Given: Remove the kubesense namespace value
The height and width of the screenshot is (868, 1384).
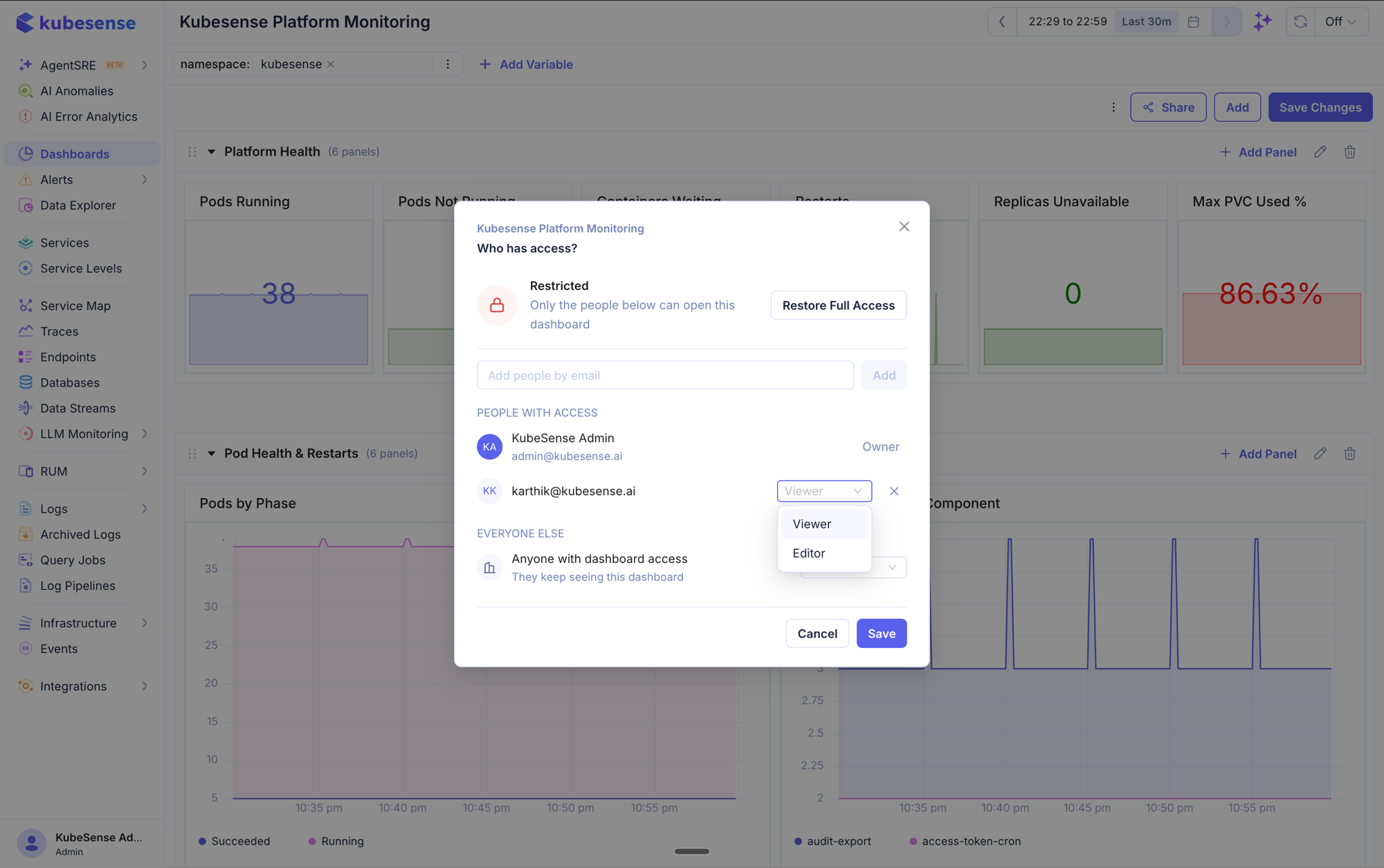Looking at the screenshot, I should [x=331, y=64].
